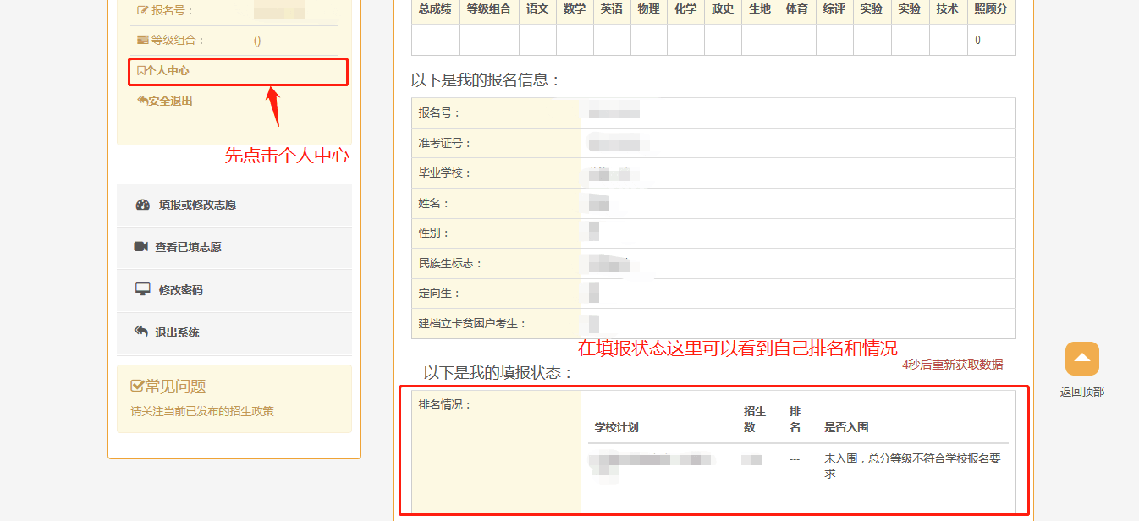Click the 安全退出 link text

pos(170,101)
